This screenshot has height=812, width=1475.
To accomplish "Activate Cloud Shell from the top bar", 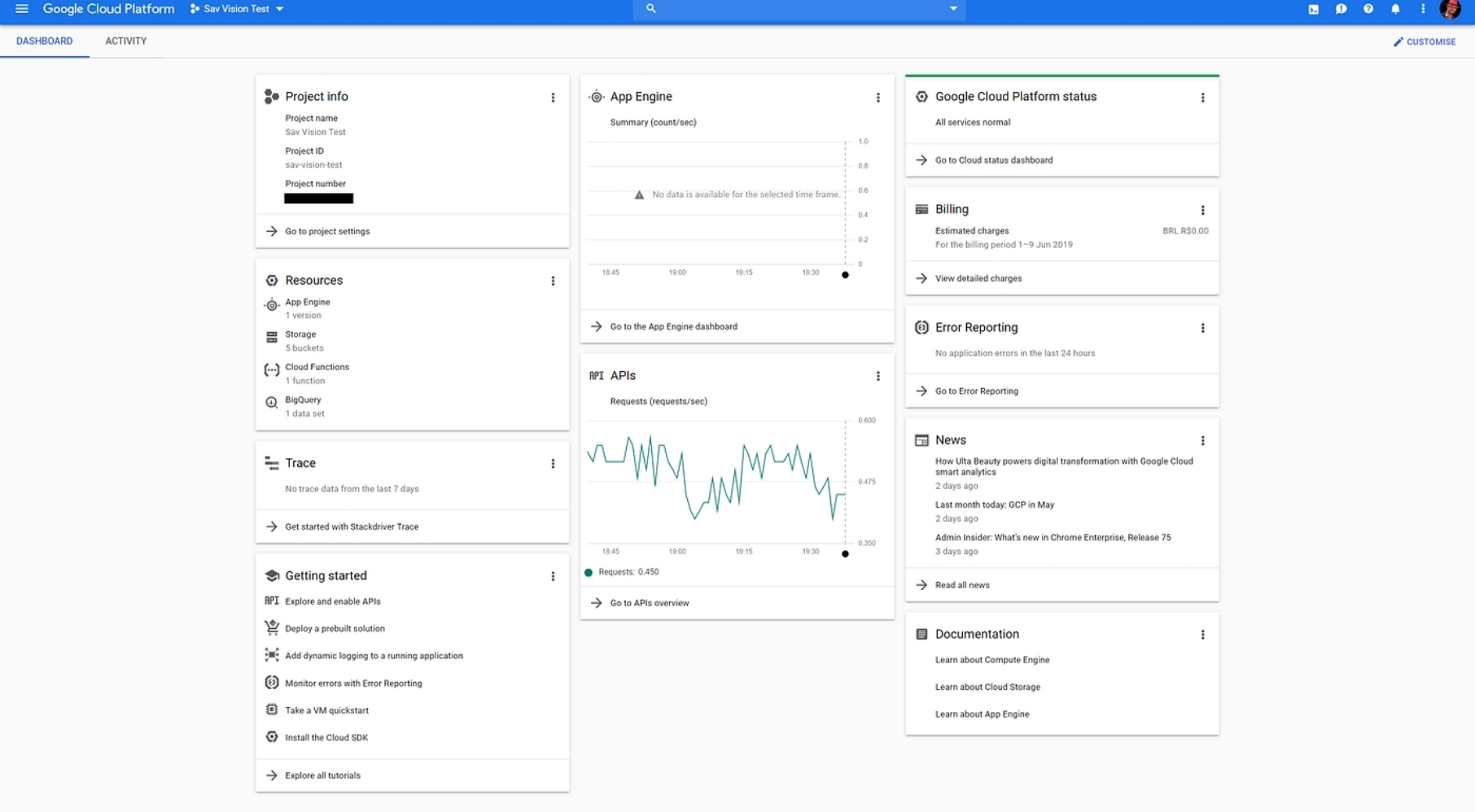I will coord(1314,9).
